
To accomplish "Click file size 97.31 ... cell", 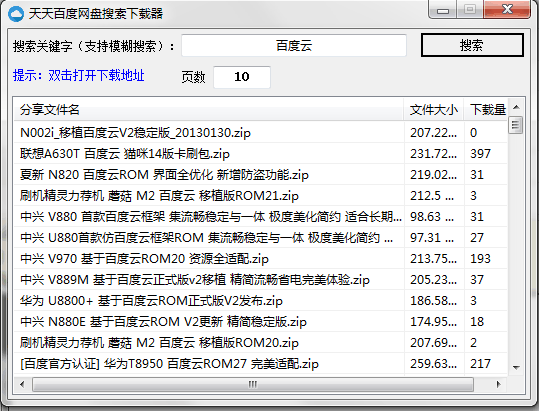I will point(432,237).
